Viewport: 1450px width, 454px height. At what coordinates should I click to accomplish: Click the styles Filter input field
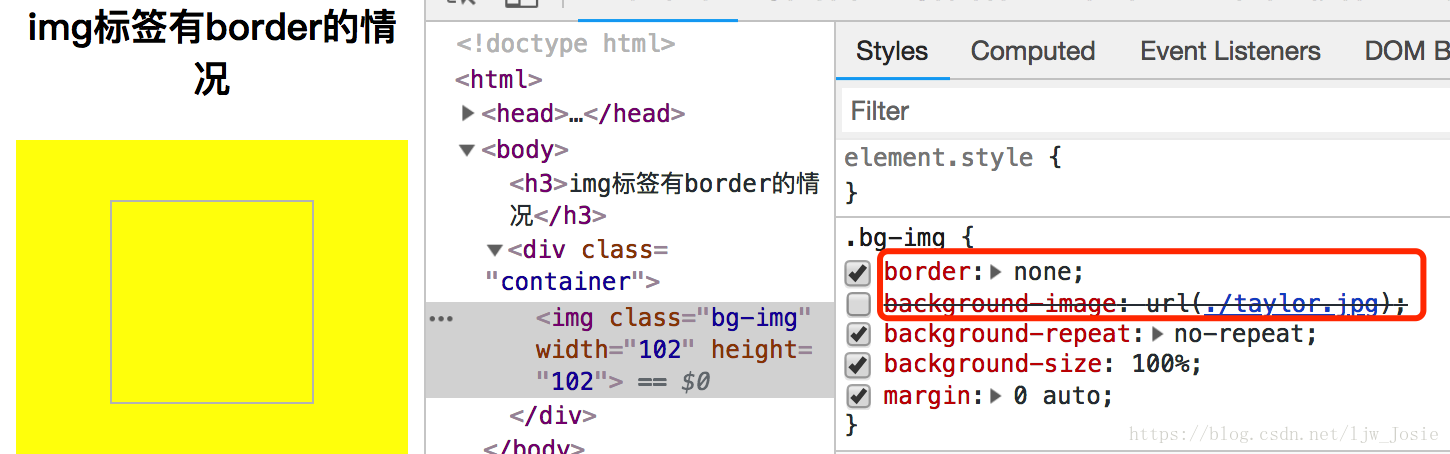[x=1145, y=111]
